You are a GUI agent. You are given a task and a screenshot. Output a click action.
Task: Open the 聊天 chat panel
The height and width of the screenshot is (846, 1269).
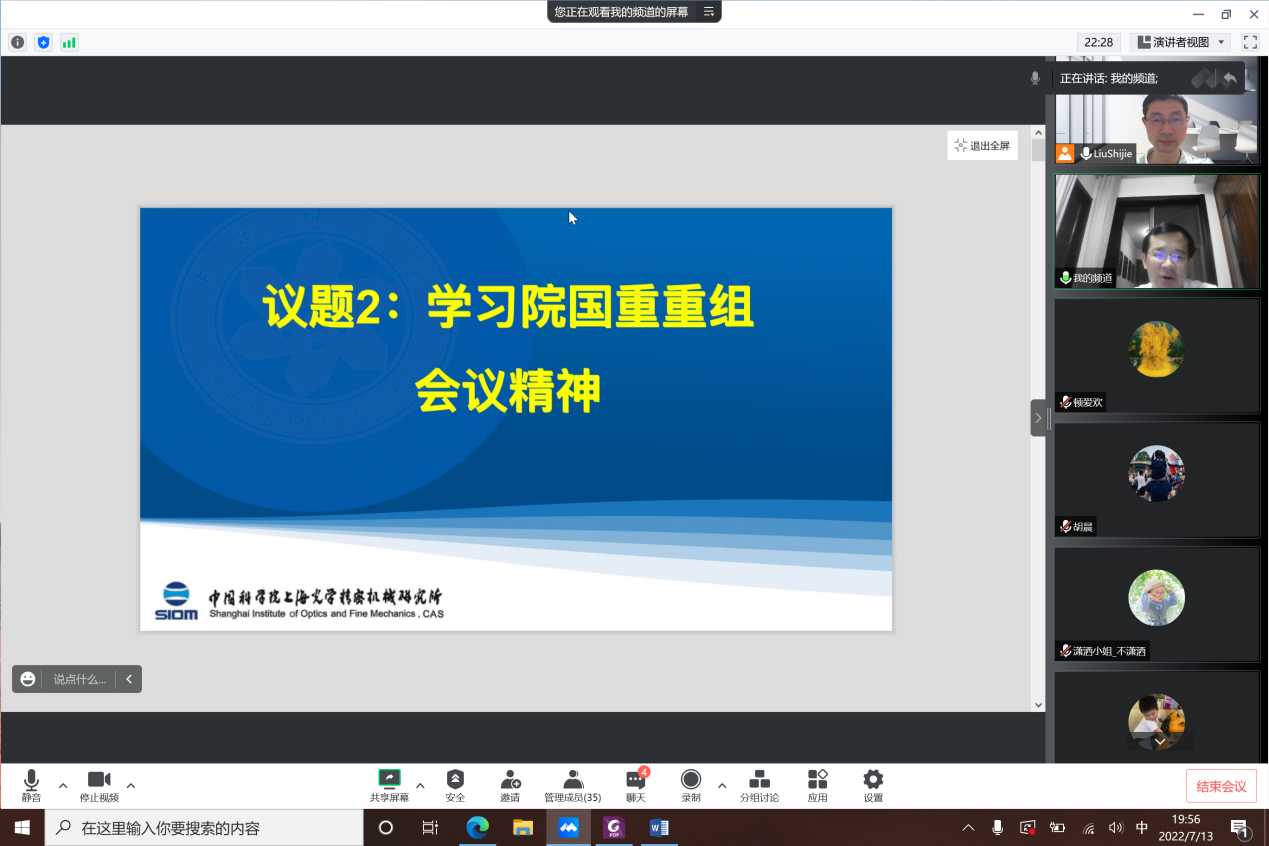point(635,785)
